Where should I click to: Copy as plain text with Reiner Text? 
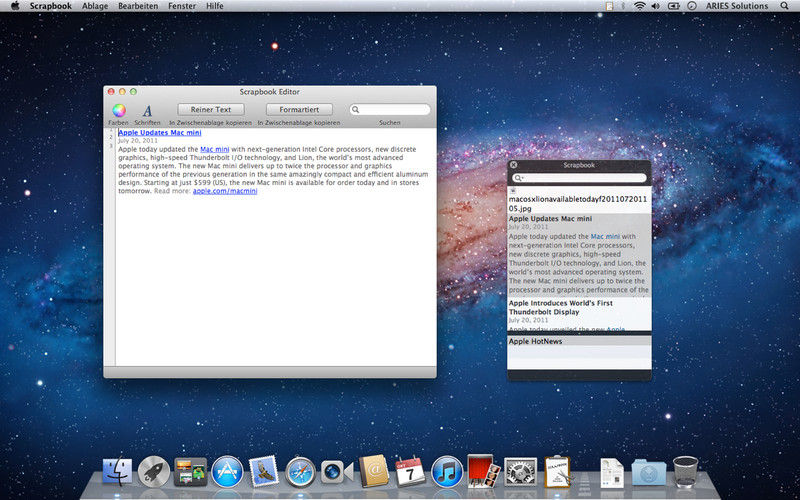[x=211, y=110]
